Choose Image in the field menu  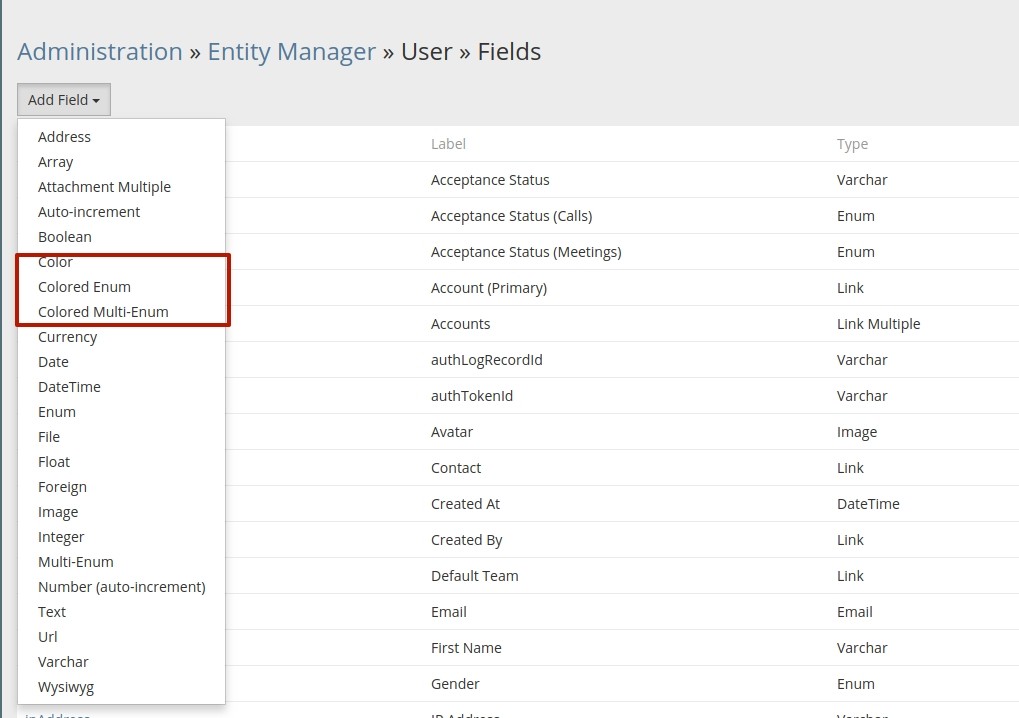coord(58,512)
